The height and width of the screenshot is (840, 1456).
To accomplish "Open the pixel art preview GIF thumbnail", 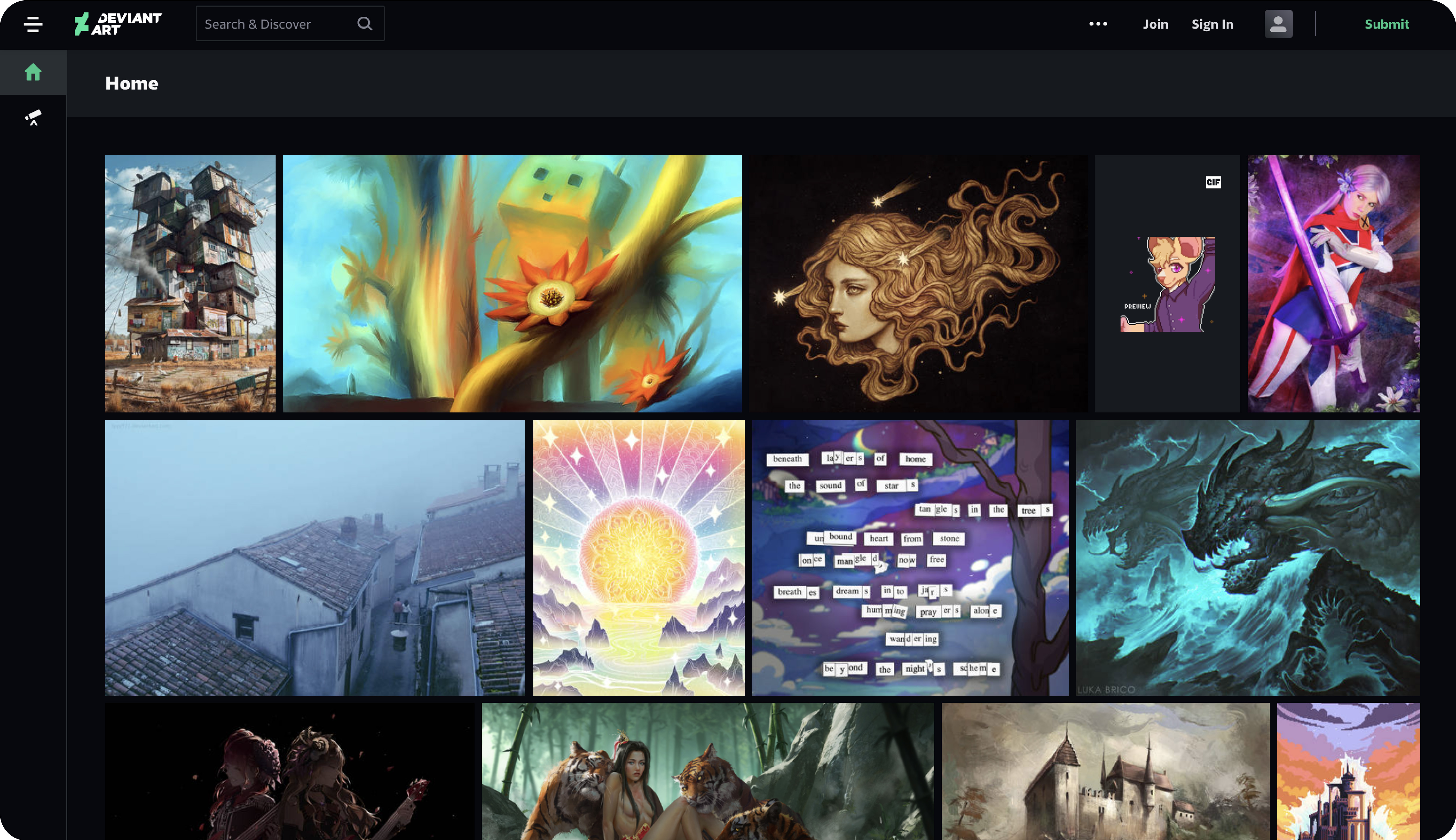I will 1167,283.
